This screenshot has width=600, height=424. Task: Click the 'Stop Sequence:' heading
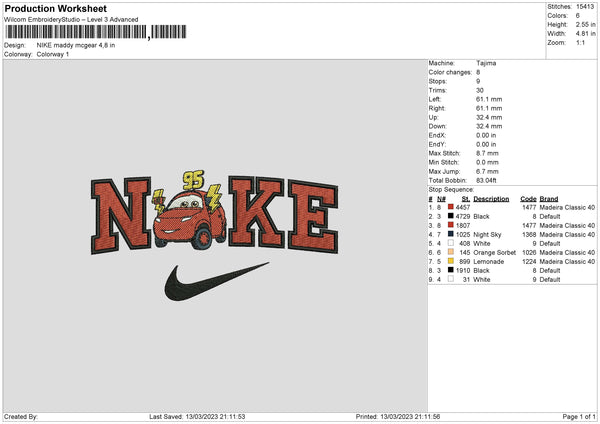pyautogui.click(x=451, y=190)
